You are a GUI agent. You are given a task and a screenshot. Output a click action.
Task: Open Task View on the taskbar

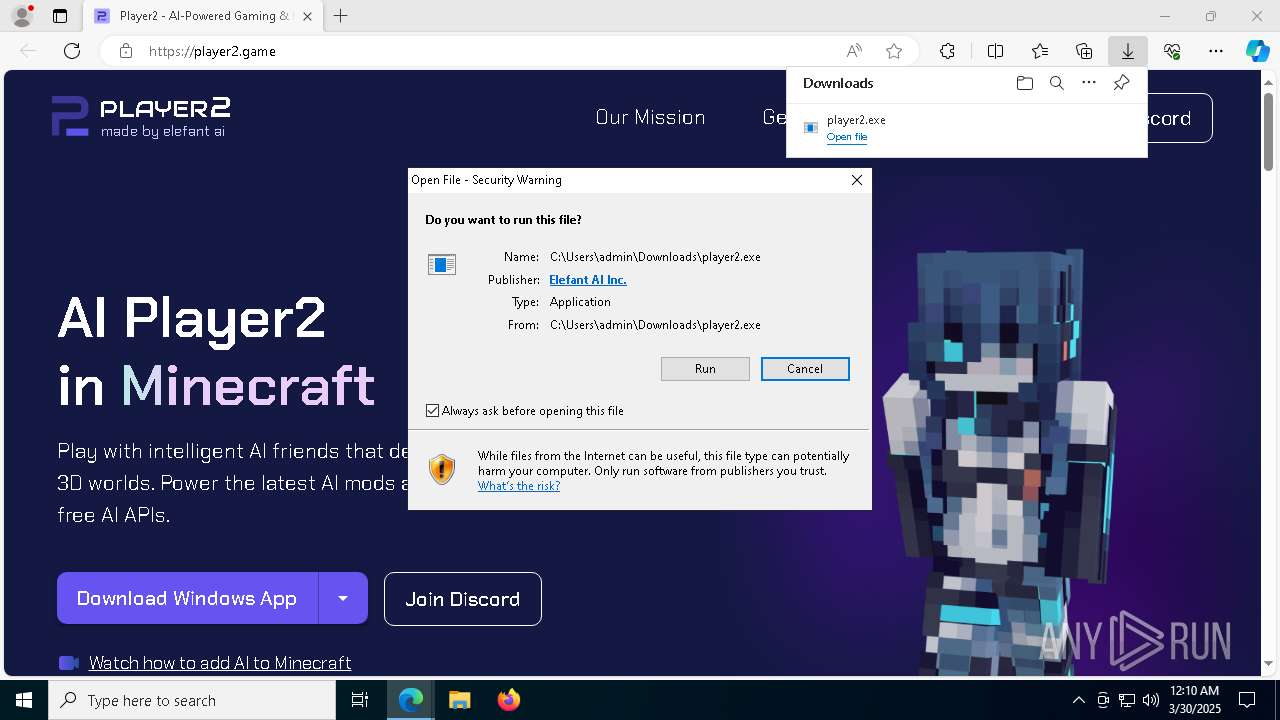(360, 700)
